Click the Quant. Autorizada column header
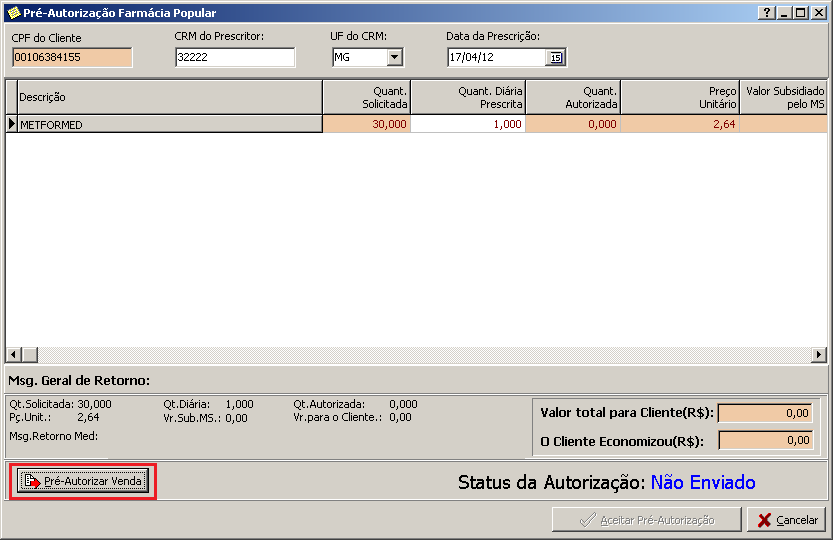This screenshot has height=540, width=833. pyautogui.click(x=573, y=97)
